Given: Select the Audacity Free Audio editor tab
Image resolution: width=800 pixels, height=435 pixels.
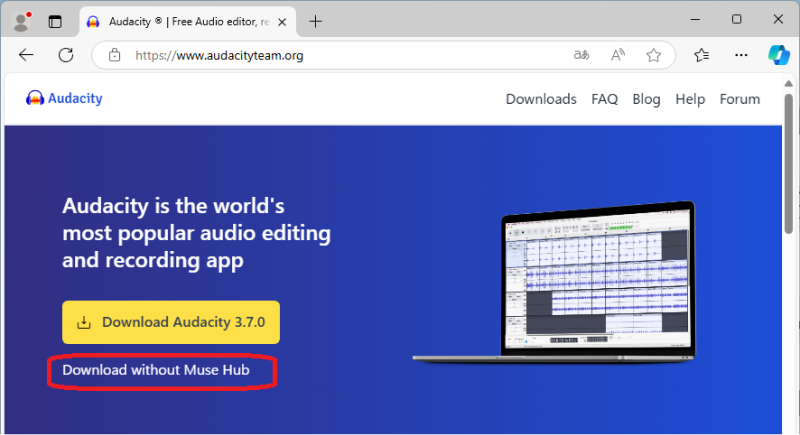Looking at the screenshot, I should [x=188, y=21].
